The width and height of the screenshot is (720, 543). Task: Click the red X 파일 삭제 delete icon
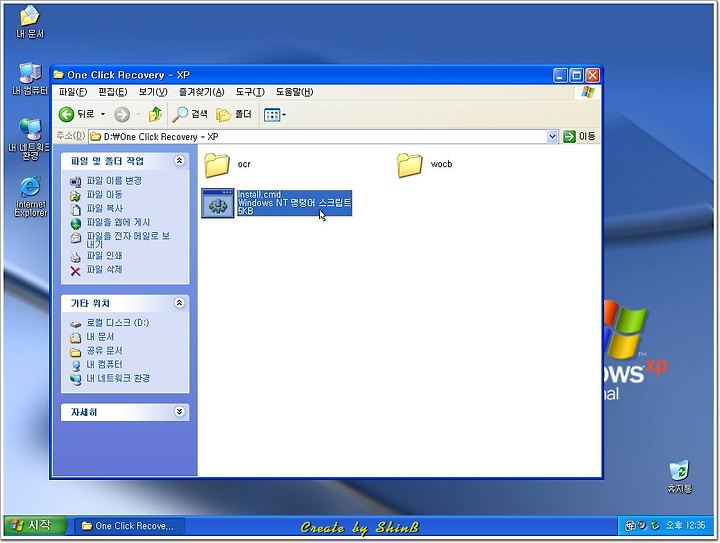click(x=76, y=271)
